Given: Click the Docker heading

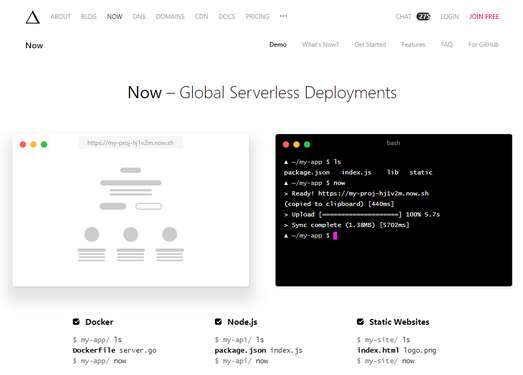Looking at the screenshot, I should click(99, 322).
